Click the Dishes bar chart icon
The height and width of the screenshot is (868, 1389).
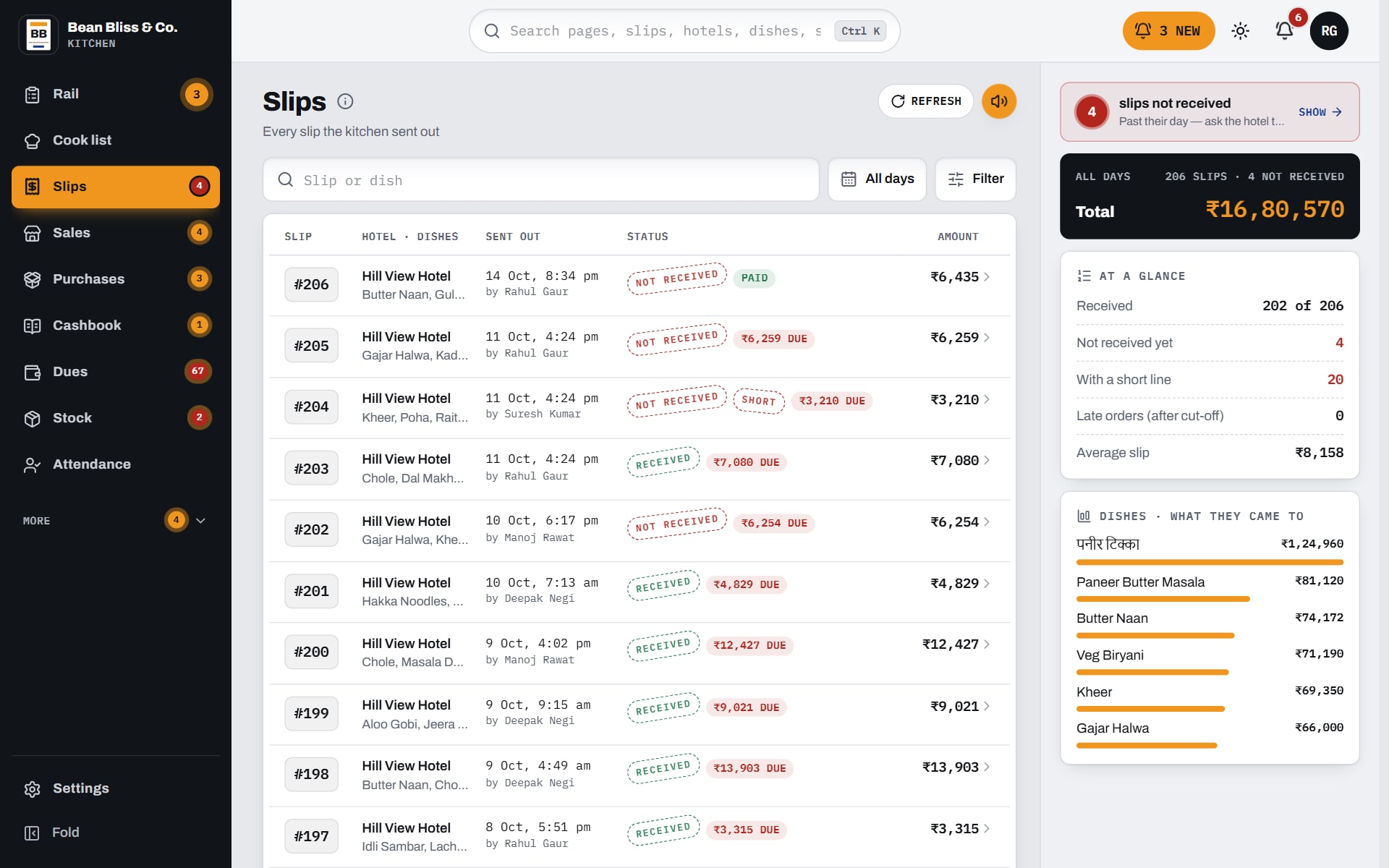tap(1084, 516)
